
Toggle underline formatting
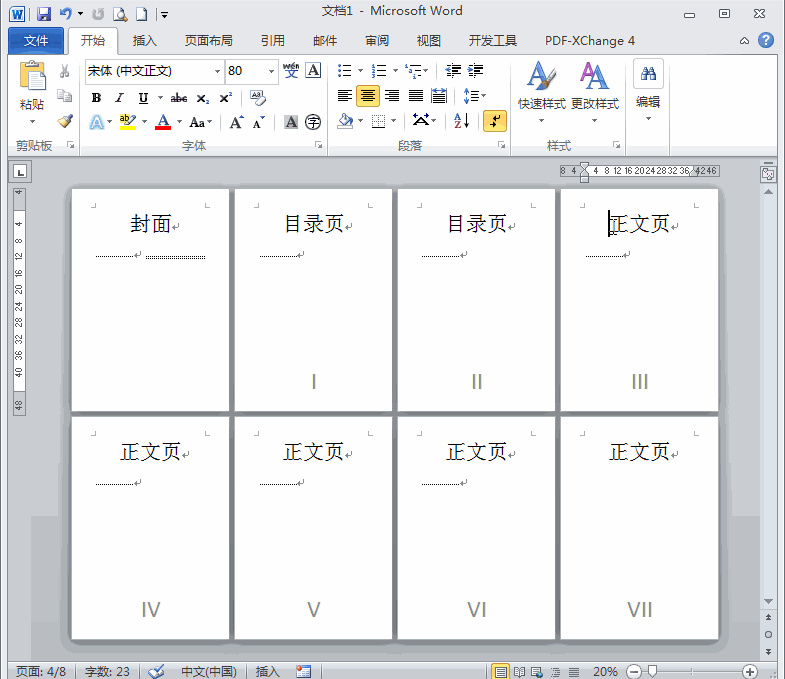pyautogui.click(x=143, y=98)
